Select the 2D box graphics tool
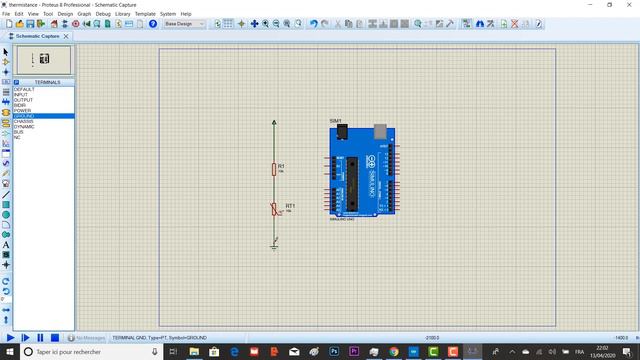 pos(6,204)
